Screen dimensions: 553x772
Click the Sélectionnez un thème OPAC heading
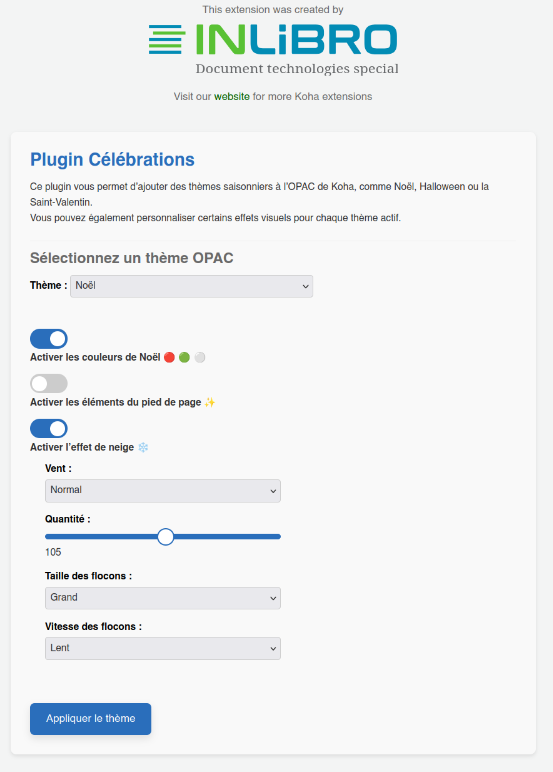point(131,258)
